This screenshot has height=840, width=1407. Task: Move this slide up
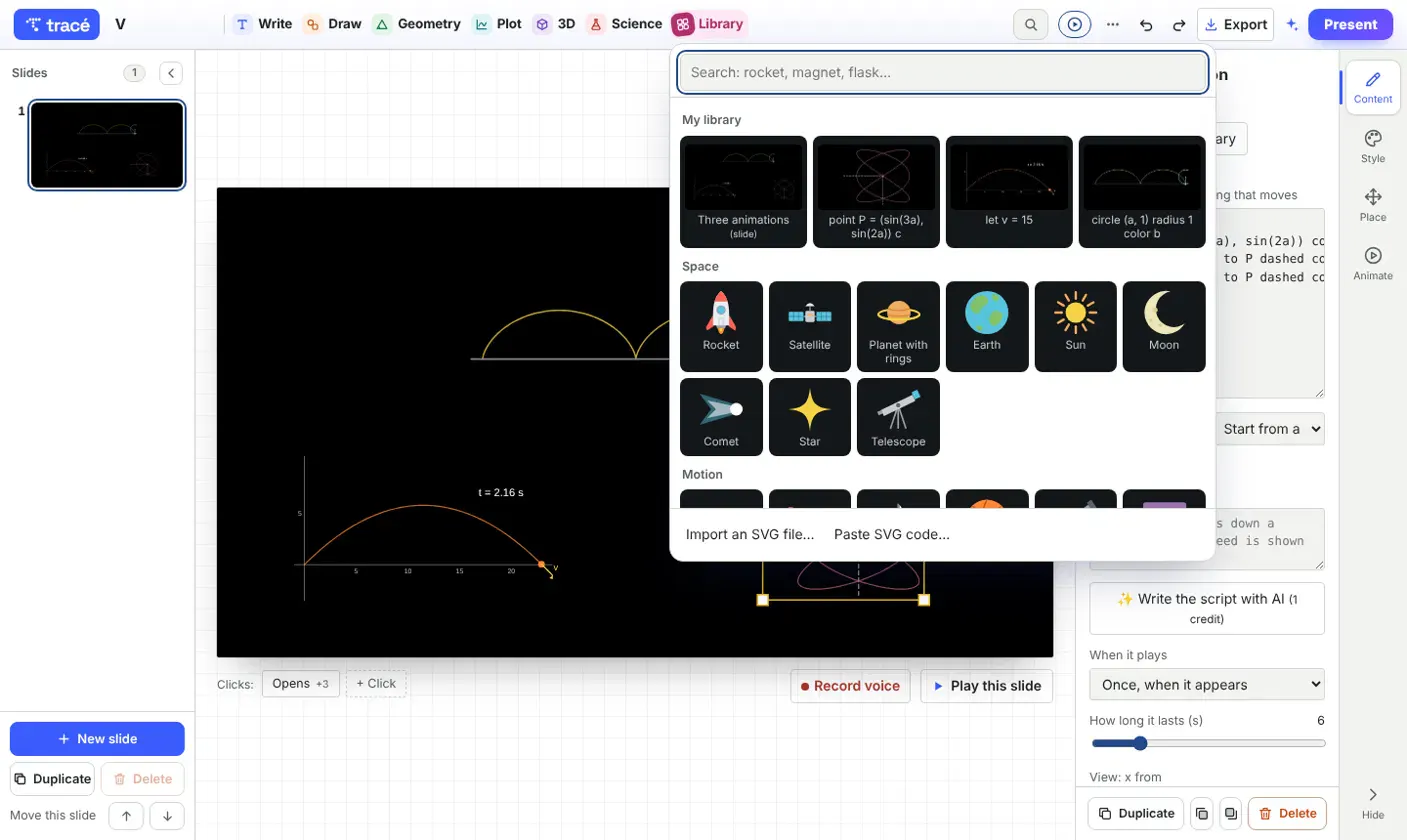pos(126,816)
